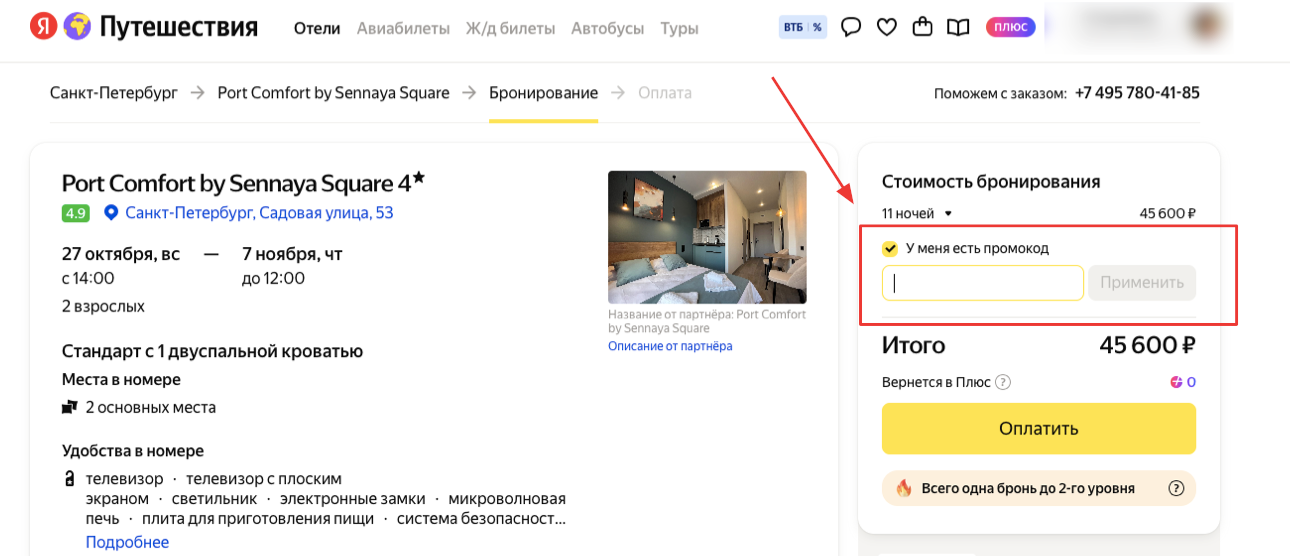Click the Yandex "Я" logo icon

pyautogui.click(x=42, y=27)
